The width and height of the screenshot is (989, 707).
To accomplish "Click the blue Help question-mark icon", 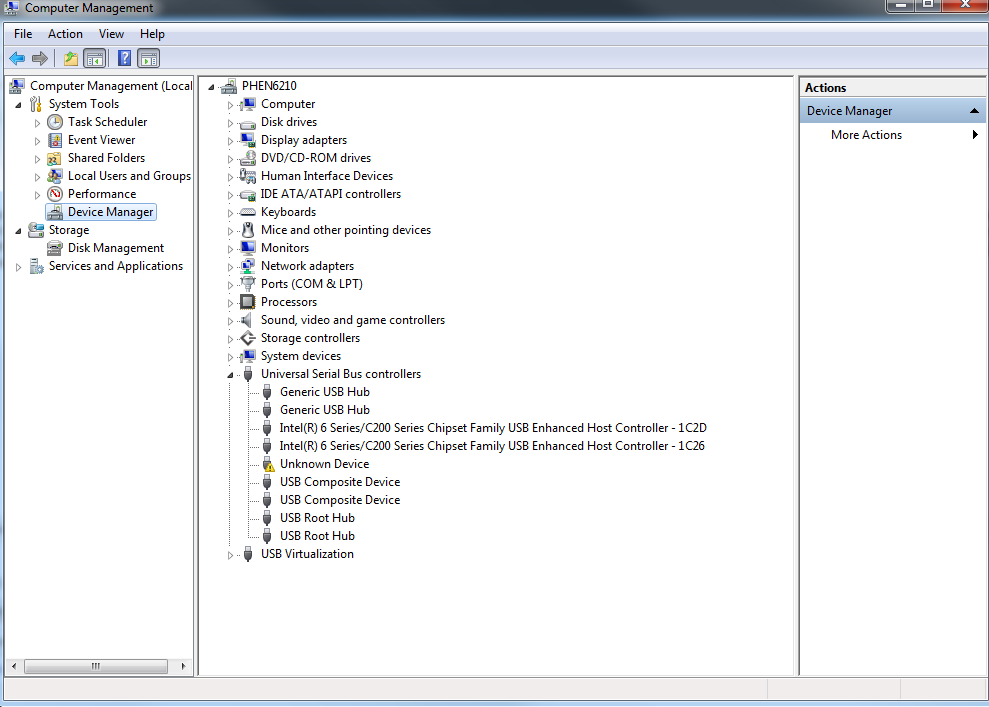I will 125,59.
